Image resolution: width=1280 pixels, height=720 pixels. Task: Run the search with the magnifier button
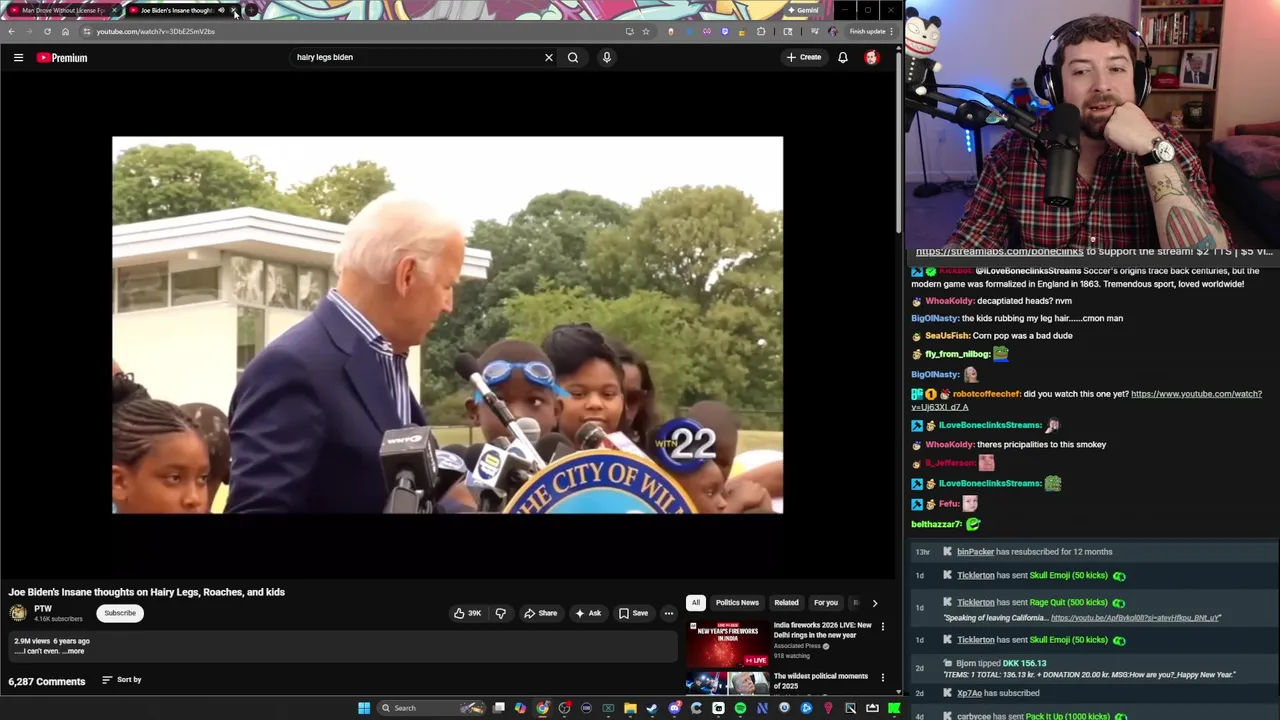click(573, 57)
